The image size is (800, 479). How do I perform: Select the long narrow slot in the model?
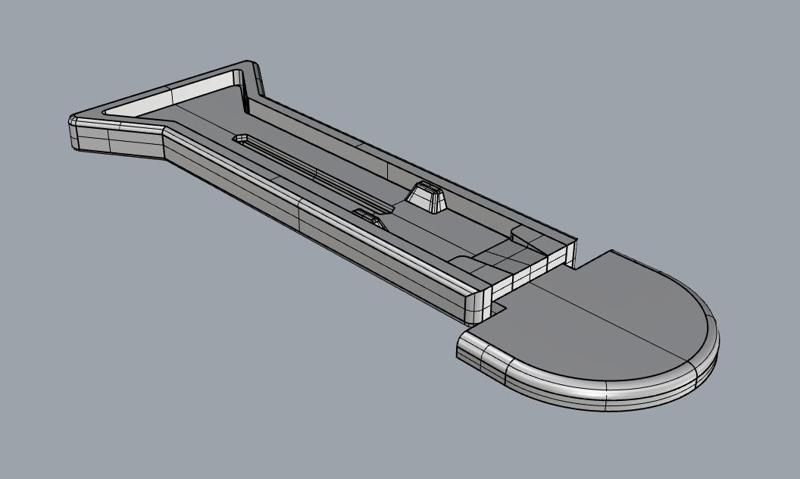tap(314, 175)
